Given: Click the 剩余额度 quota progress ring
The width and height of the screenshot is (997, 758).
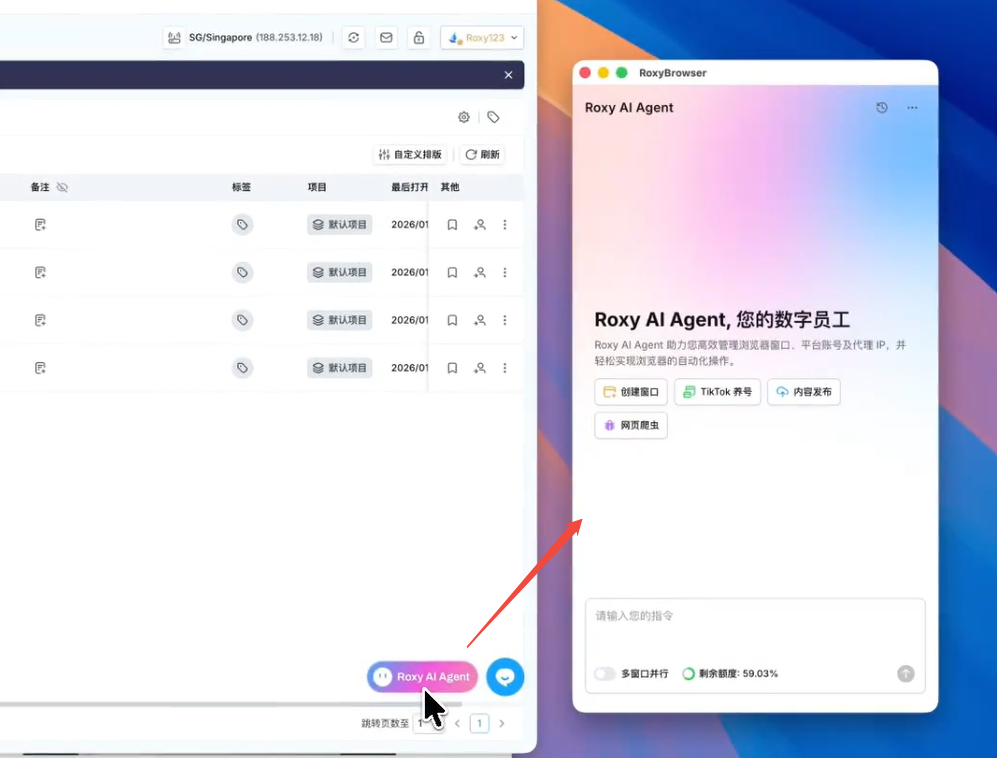Looking at the screenshot, I should click(x=688, y=674).
